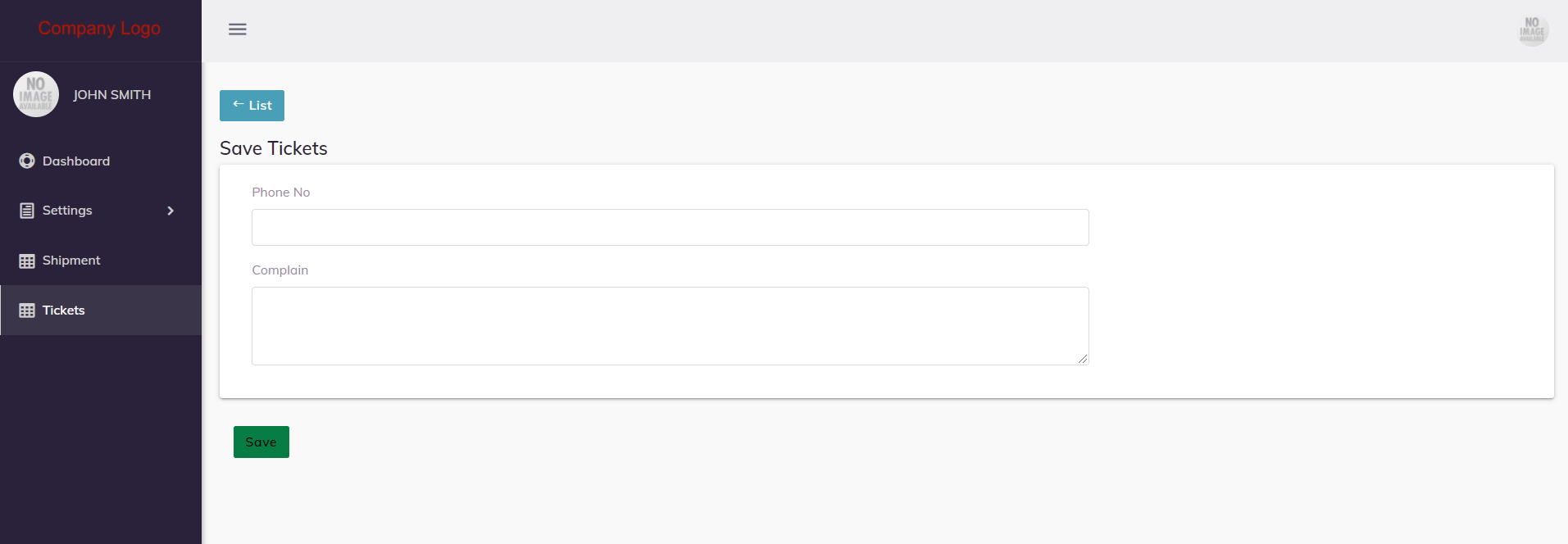Click the Dashboard lifebuoy icon in sidebar
Viewport: 1568px width, 544px height.
(27, 161)
